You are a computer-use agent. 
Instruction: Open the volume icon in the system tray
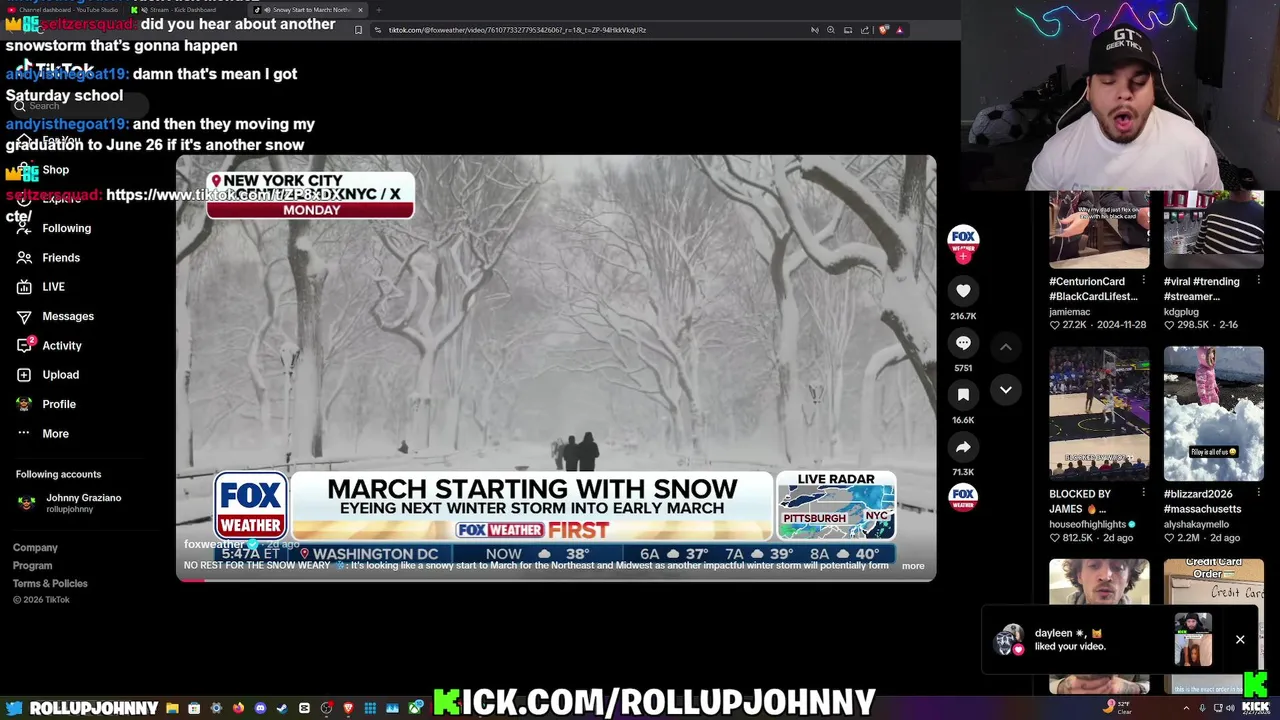pyautogui.click(x=1230, y=708)
